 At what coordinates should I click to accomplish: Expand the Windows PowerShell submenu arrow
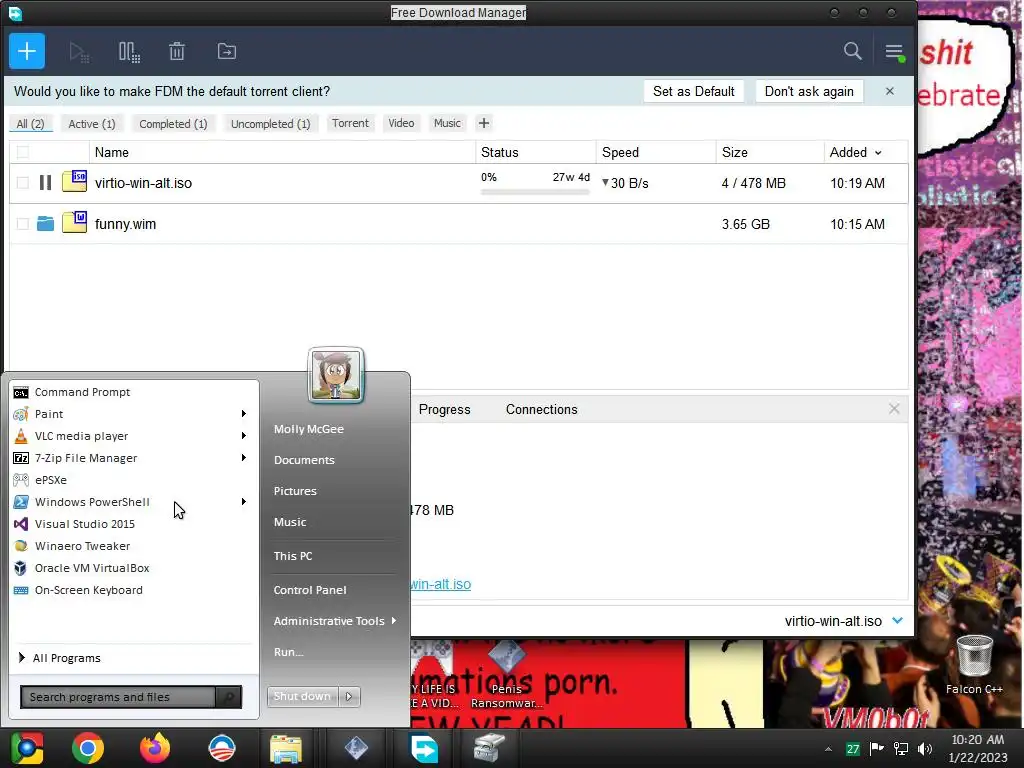244,502
